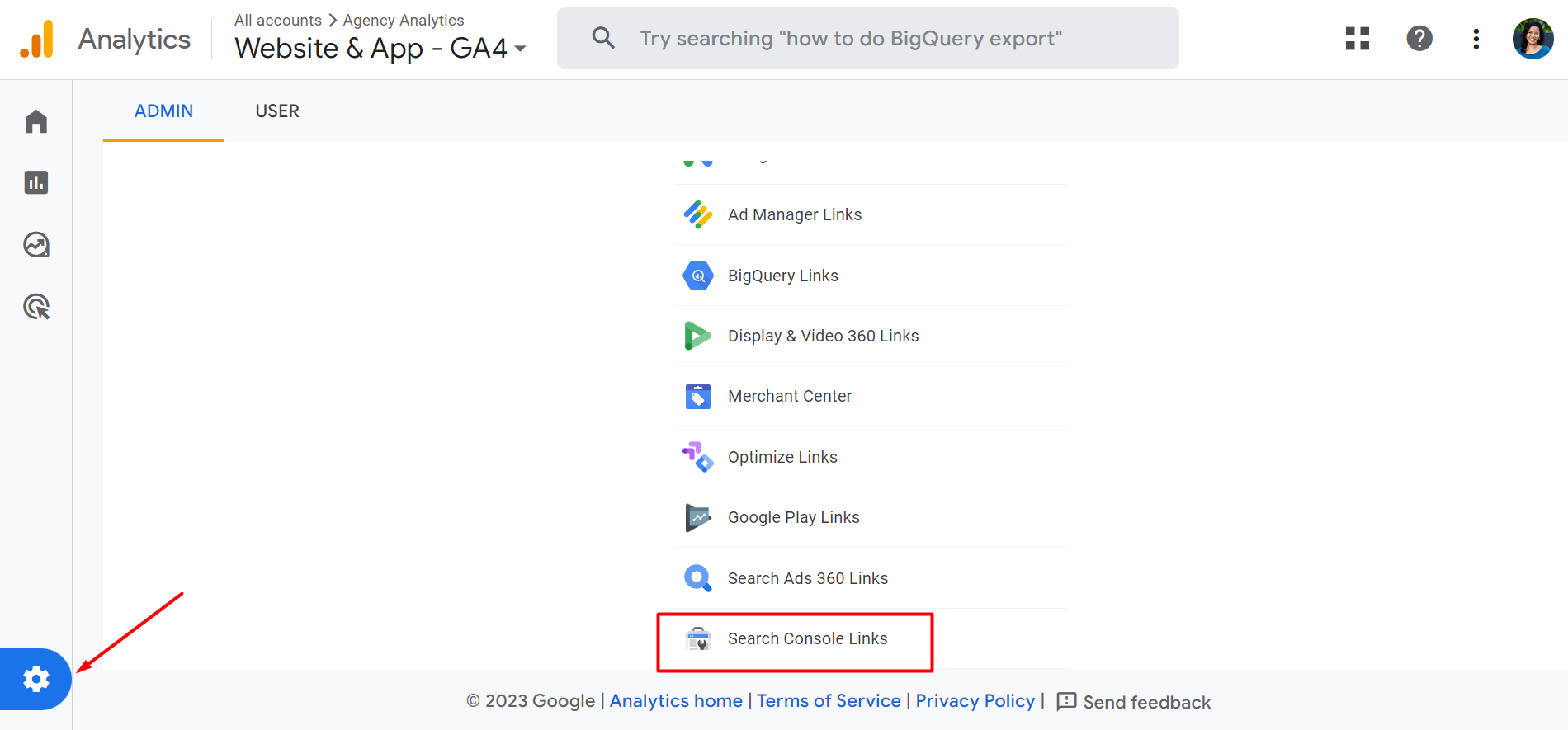1568x730 pixels.
Task: Click the Merchant Center icon
Action: click(698, 396)
